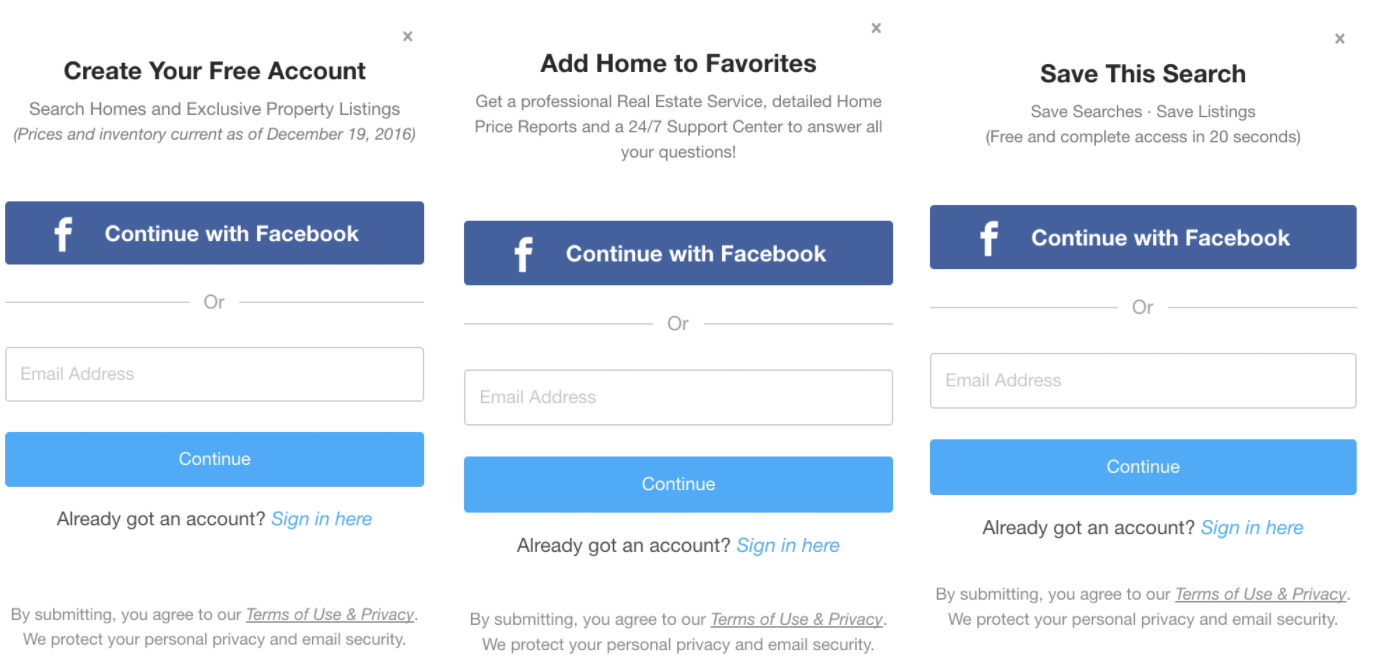
Task: Click Sign in here in Save This Search
Action: [1252, 528]
